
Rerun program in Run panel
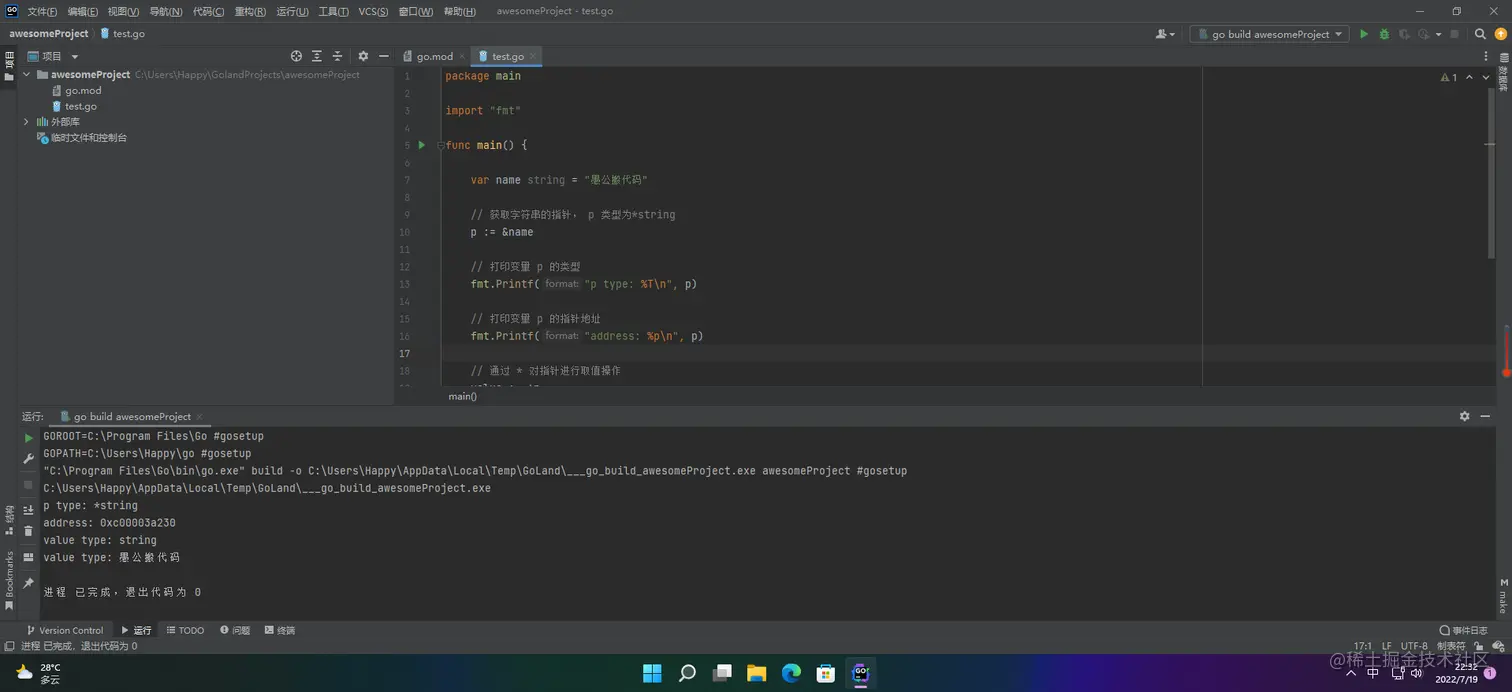28,438
